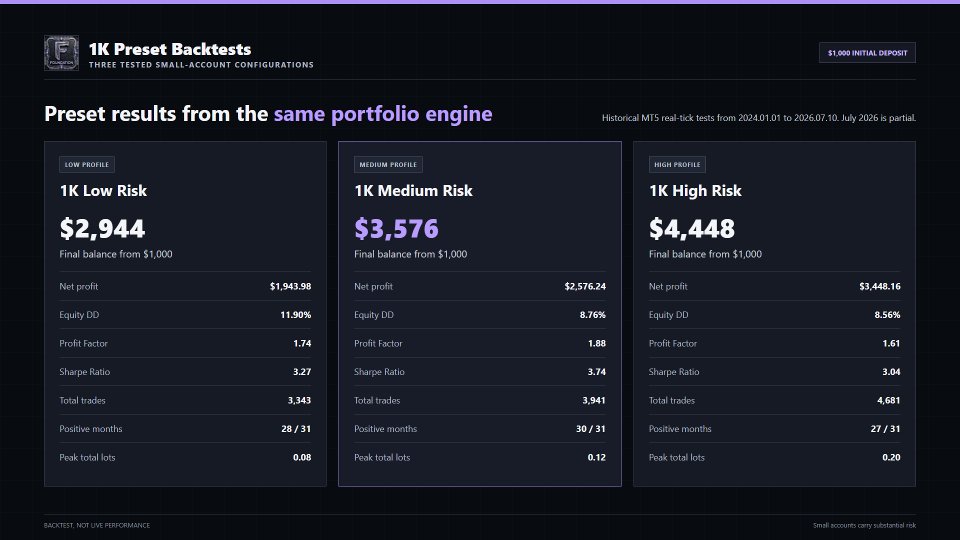This screenshot has height=540, width=960.
Task: Select the Low Profile tag
Action: (x=87, y=164)
